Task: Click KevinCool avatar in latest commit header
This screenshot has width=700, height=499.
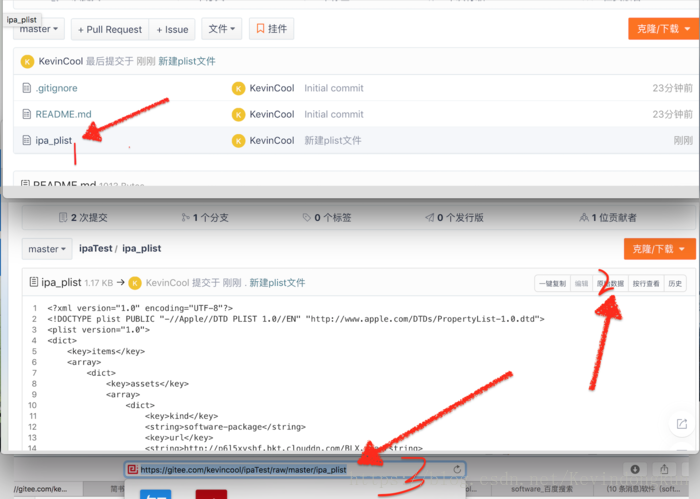Action: [x=27, y=62]
